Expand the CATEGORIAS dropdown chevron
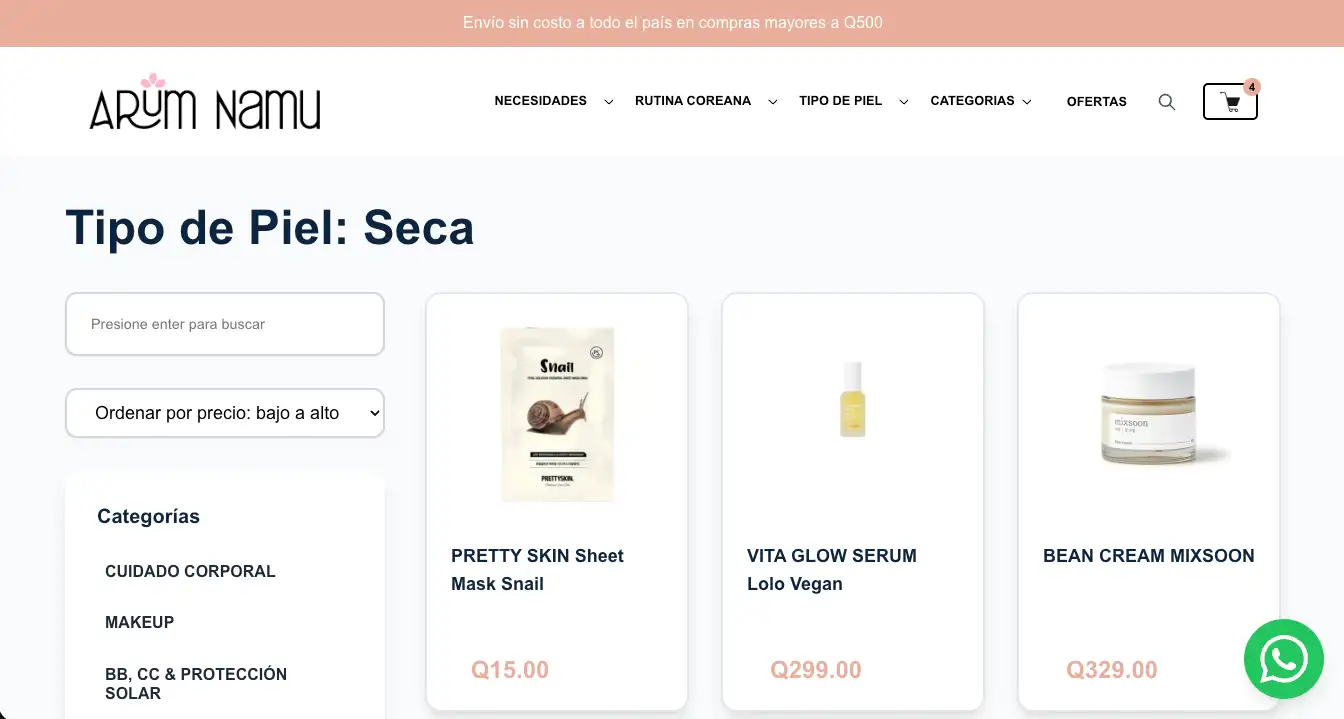This screenshot has height=719, width=1344. (1026, 101)
